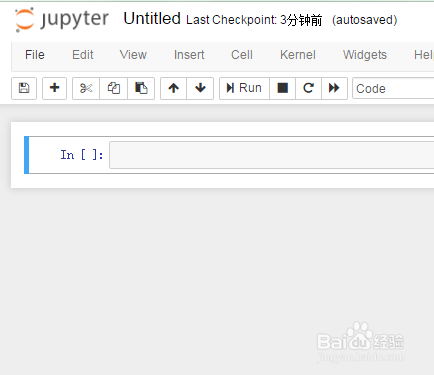Cut selected cells with the scissors icon
434x375 pixels.
pos(86,88)
